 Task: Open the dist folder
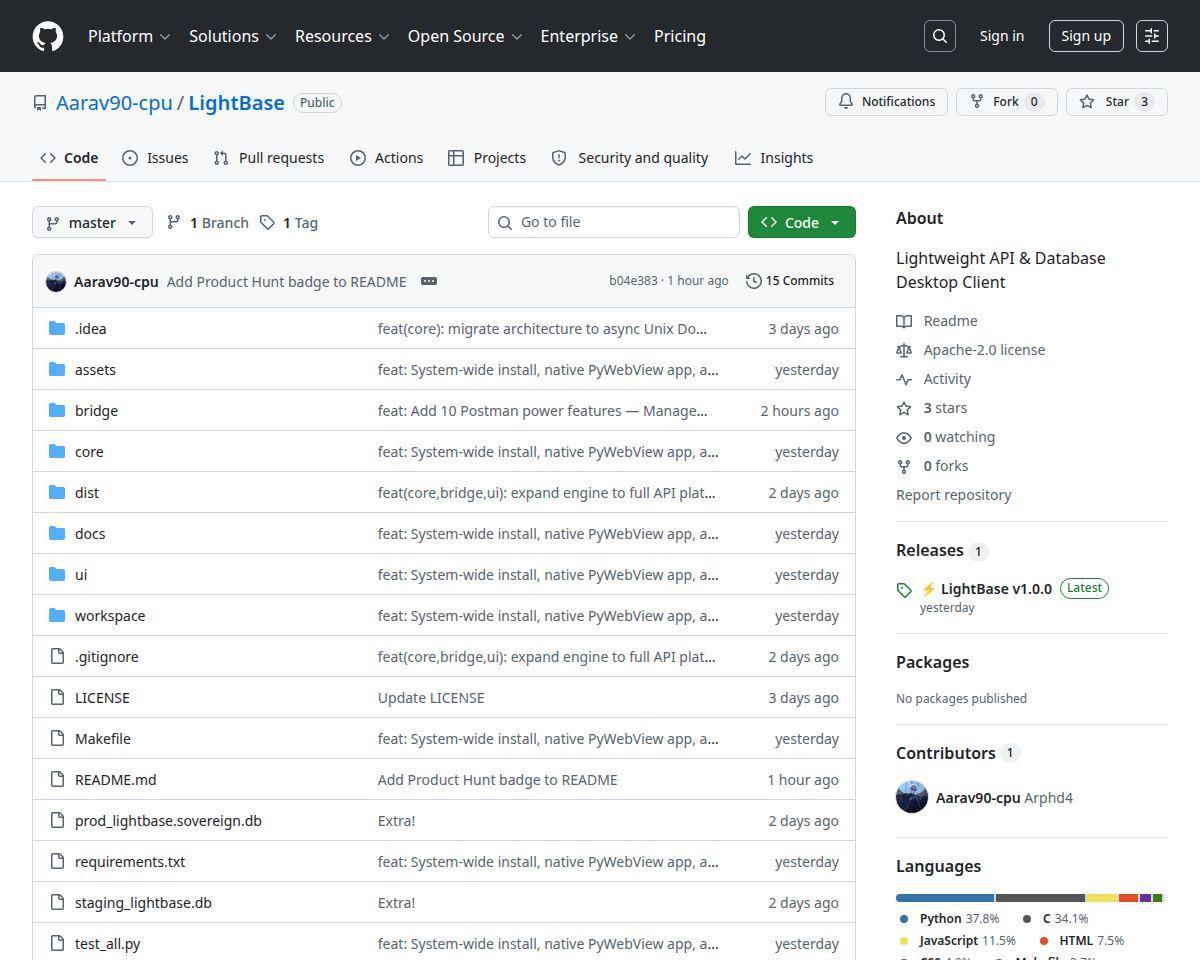(87, 493)
